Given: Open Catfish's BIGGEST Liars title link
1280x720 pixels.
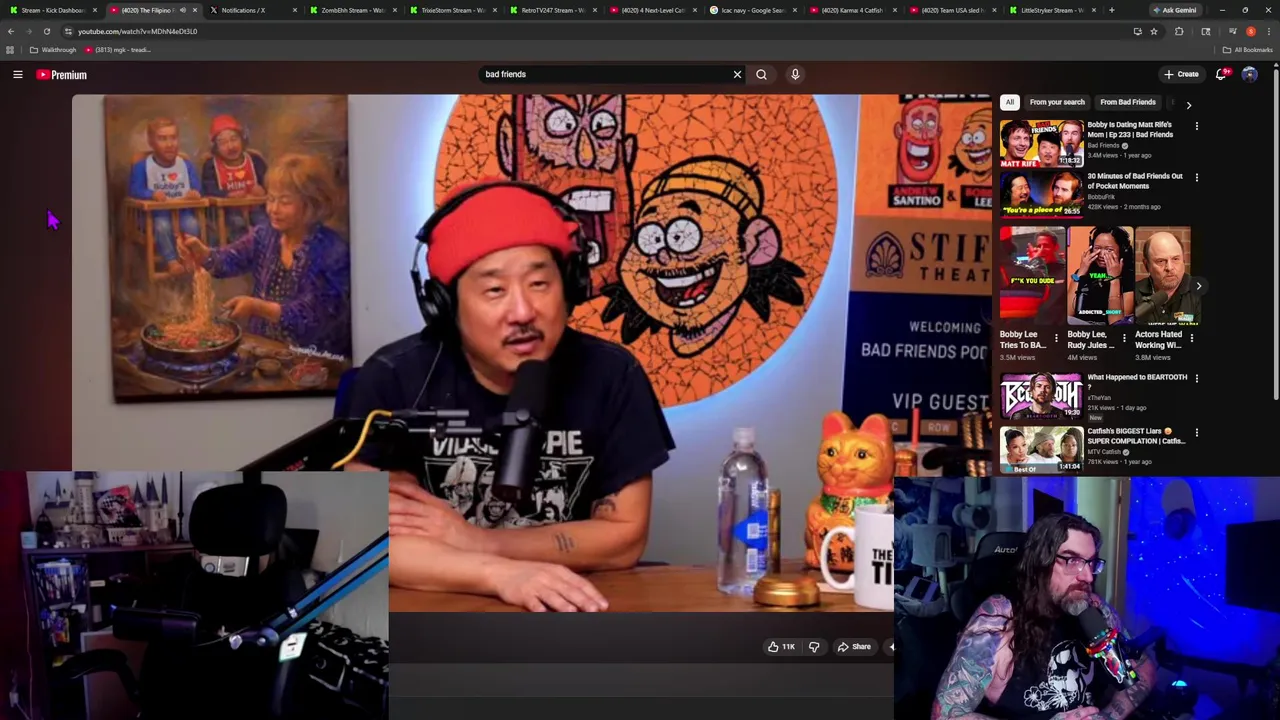Looking at the screenshot, I should pyautogui.click(x=1137, y=436).
